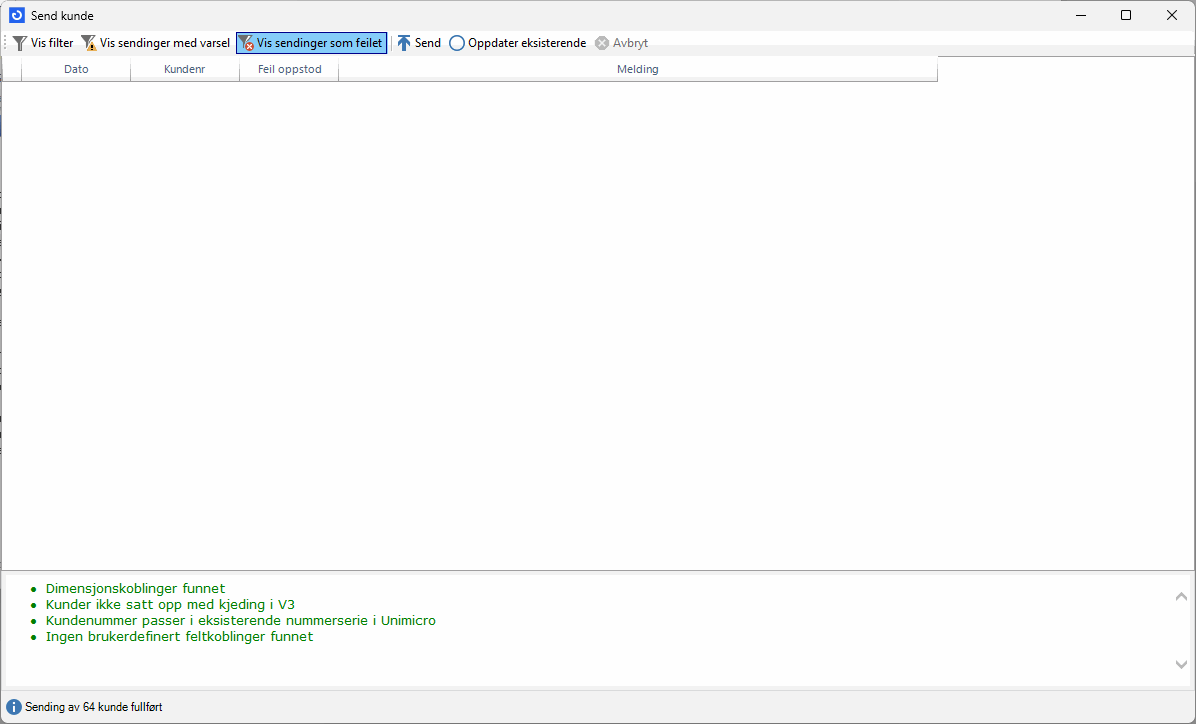Image resolution: width=1196 pixels, height=724 pixels.
Task: Click the Feil oppstod column header
Action: pos(289,70)
